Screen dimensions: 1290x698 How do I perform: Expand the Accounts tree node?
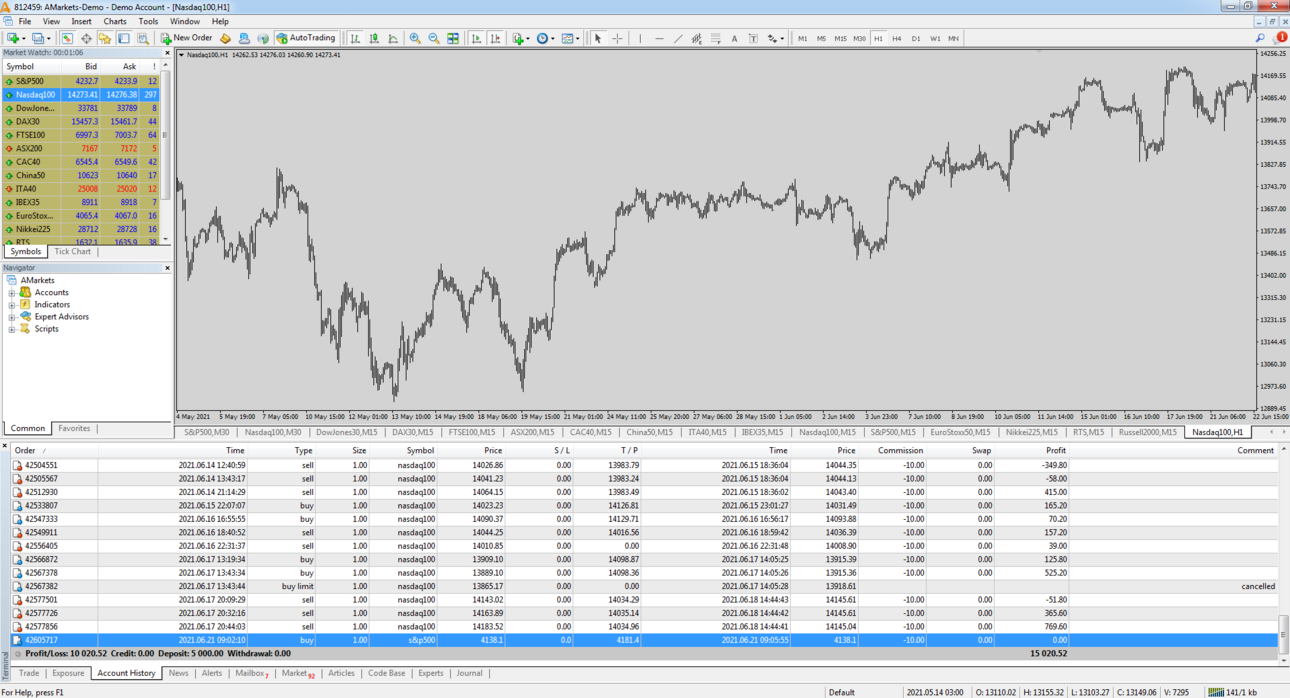coord(12,293)
